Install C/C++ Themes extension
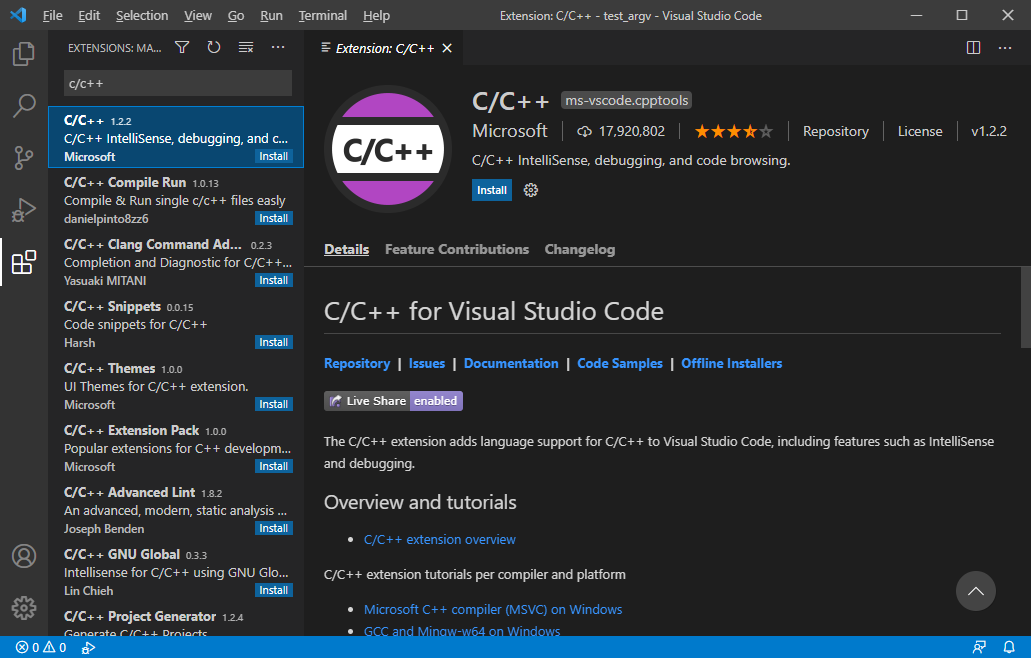The height and width of the screenshot is (658, 1031). pos(274,404)
